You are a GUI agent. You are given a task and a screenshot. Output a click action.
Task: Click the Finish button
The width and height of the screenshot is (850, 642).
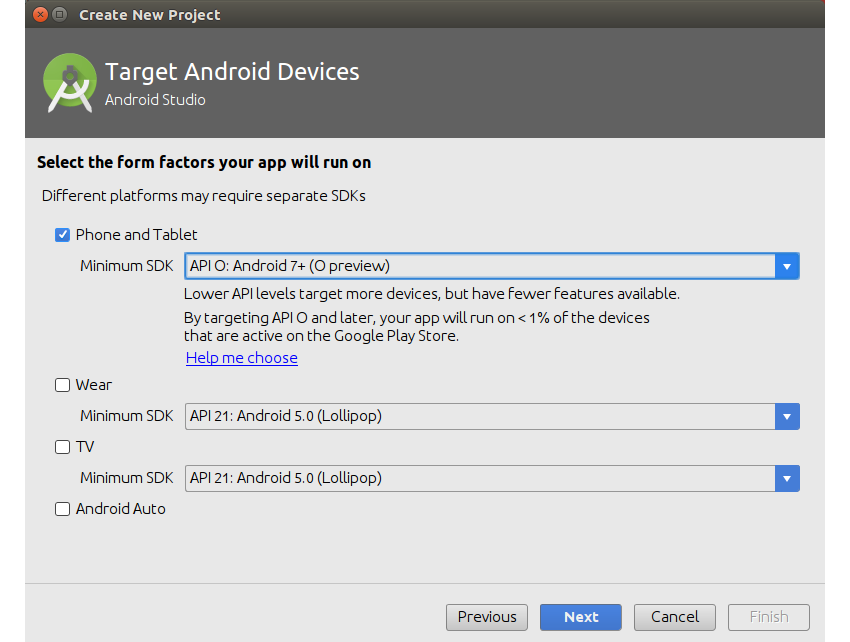click(x=769, y=617)
